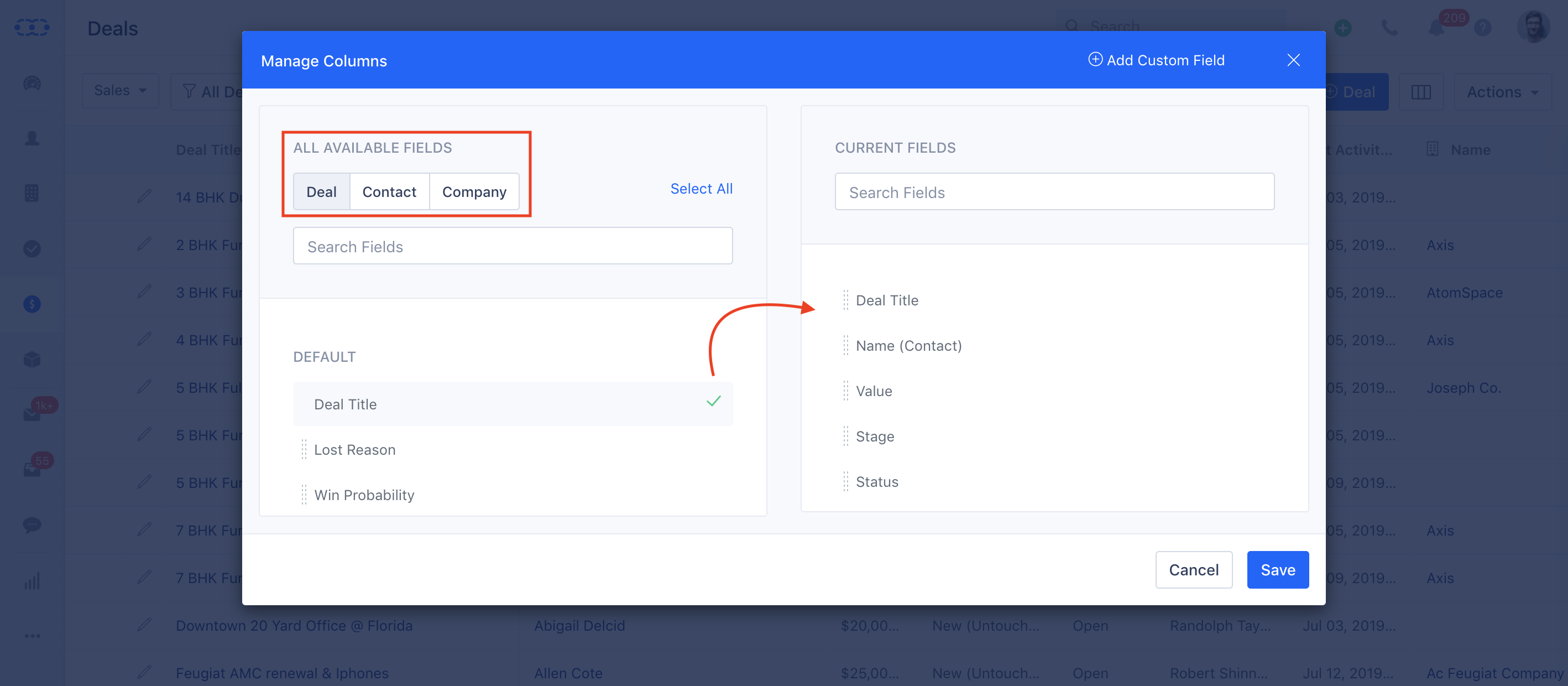Open the notifications bell with the 209 badge
The width and height of the screenshot is (1568, 686).
click(1436, 28)
